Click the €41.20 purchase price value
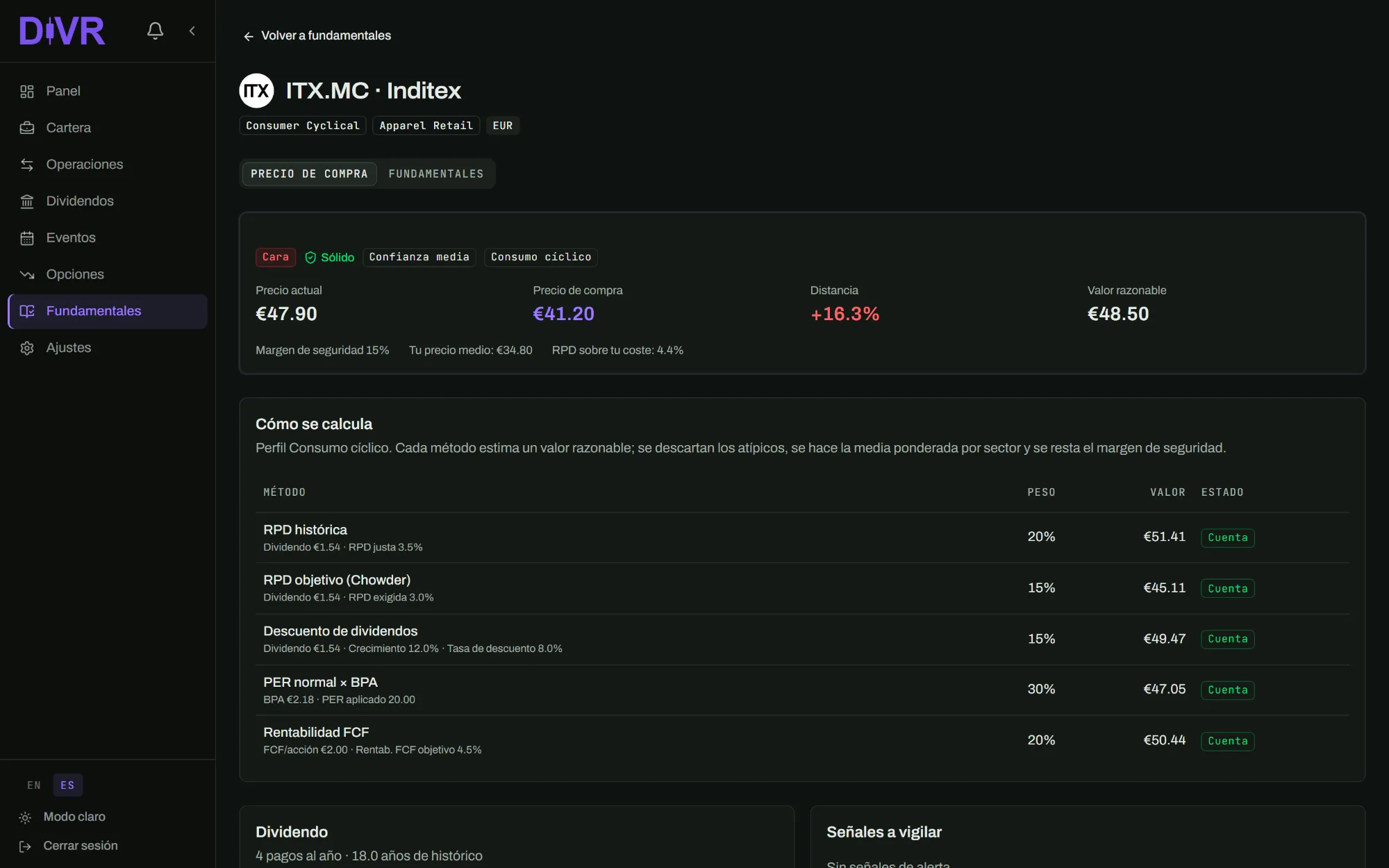 click(563, 314)
